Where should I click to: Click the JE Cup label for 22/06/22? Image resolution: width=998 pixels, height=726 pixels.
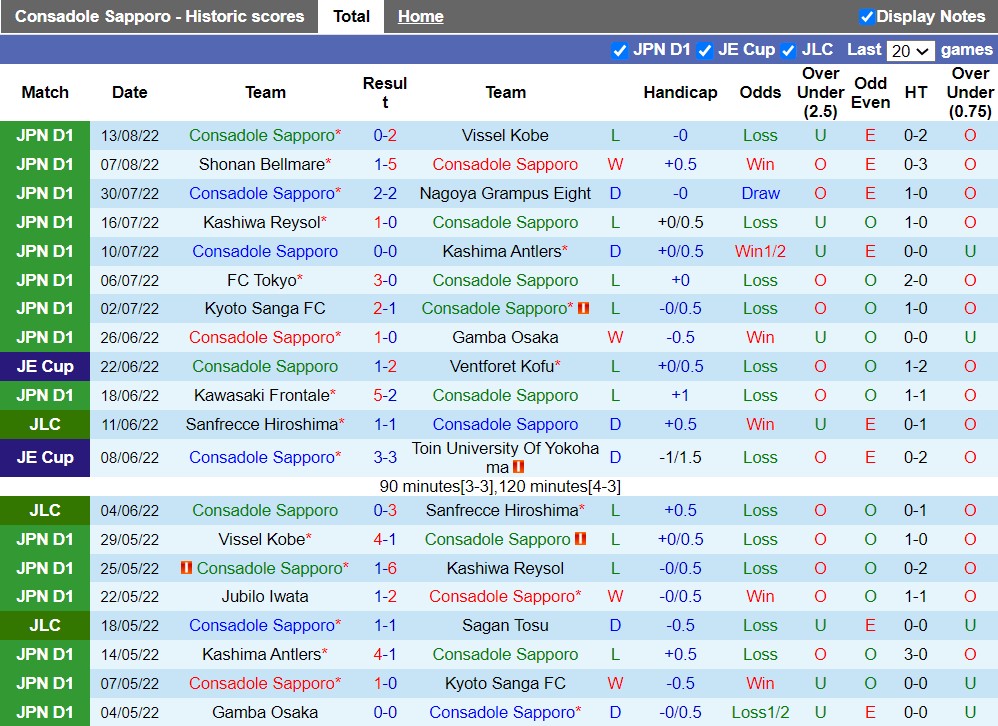pyautogui.click(x=45, y=367)
